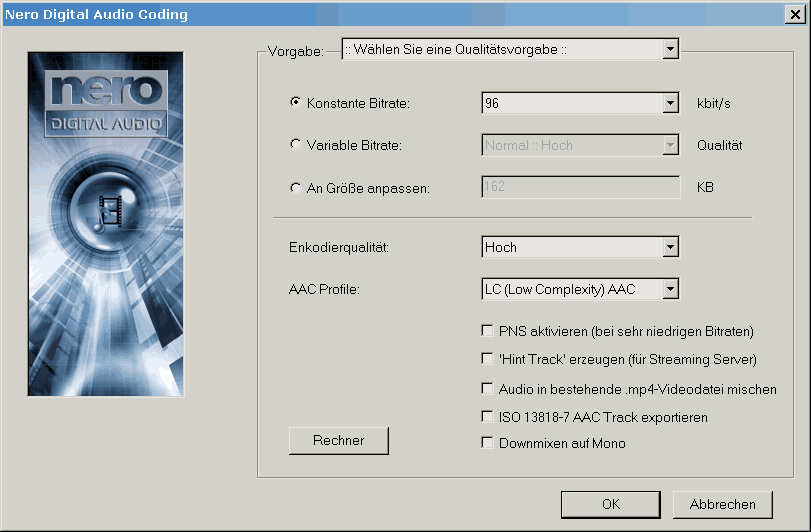
Task: Toggle Downmixen auf Mono checkbox
Action: 488,443
